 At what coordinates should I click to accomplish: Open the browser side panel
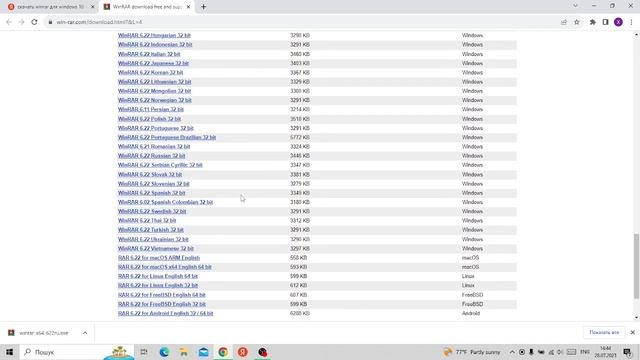click(605, 22)
